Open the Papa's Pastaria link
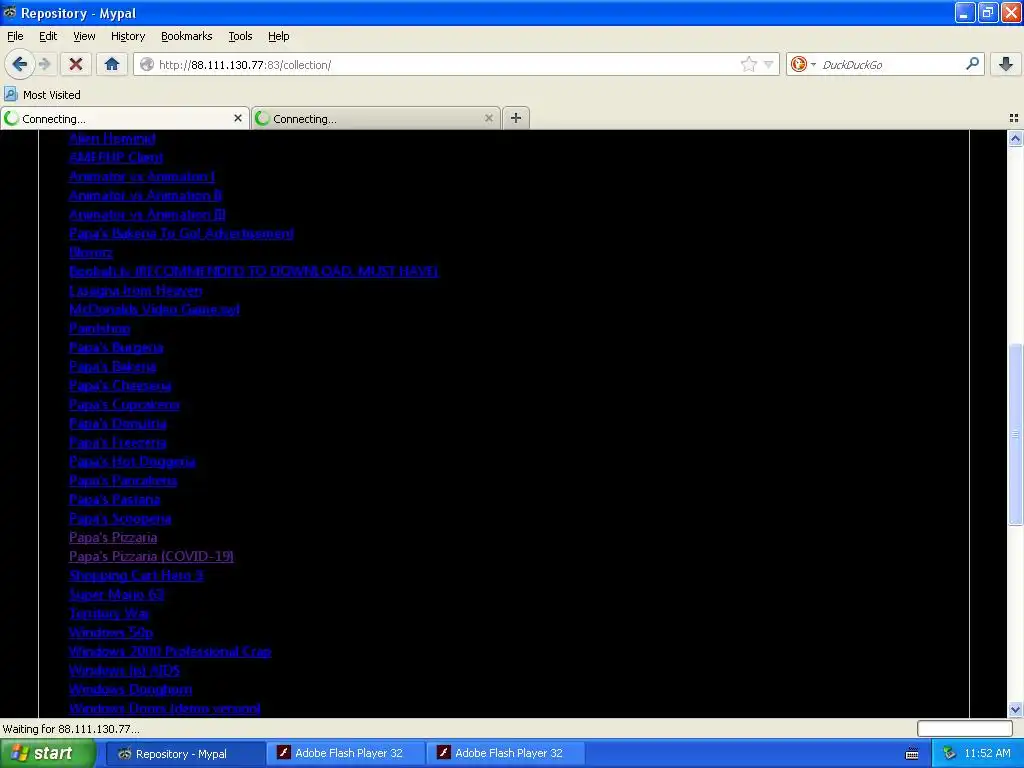Screen dimensions: 1024x768 click(x=114, y=499)
